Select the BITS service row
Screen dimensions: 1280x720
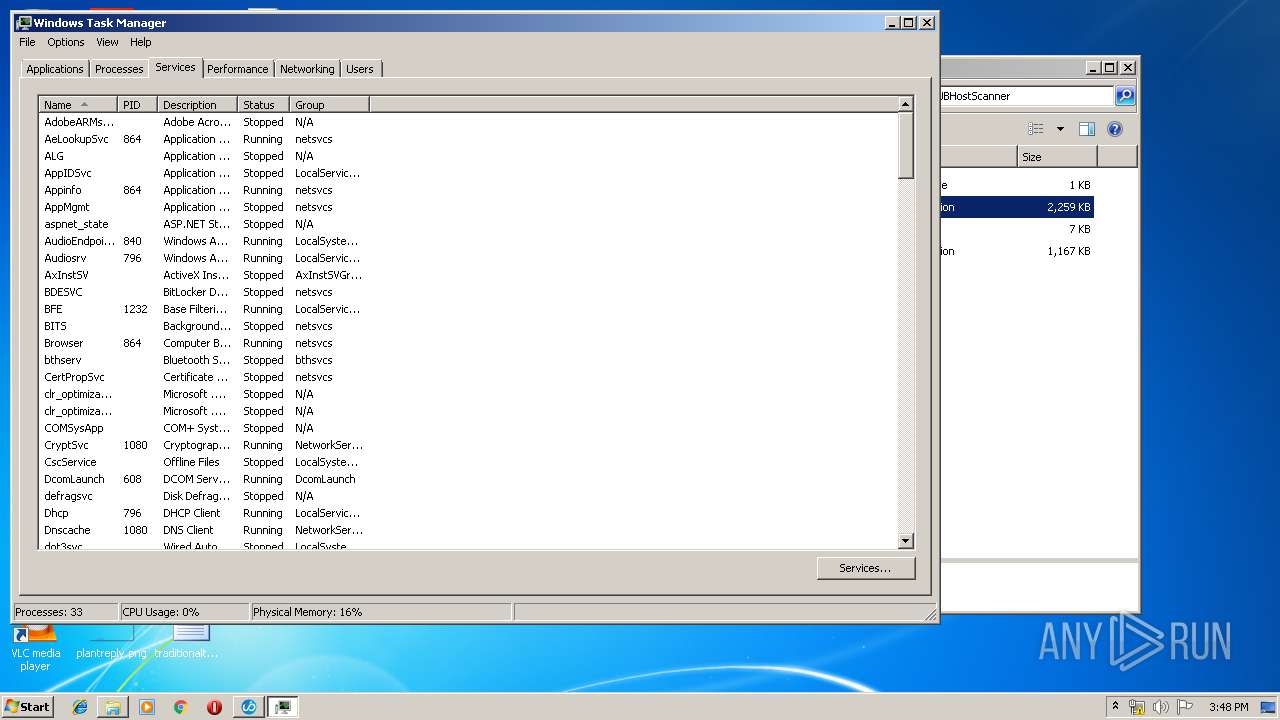[468, 326]
